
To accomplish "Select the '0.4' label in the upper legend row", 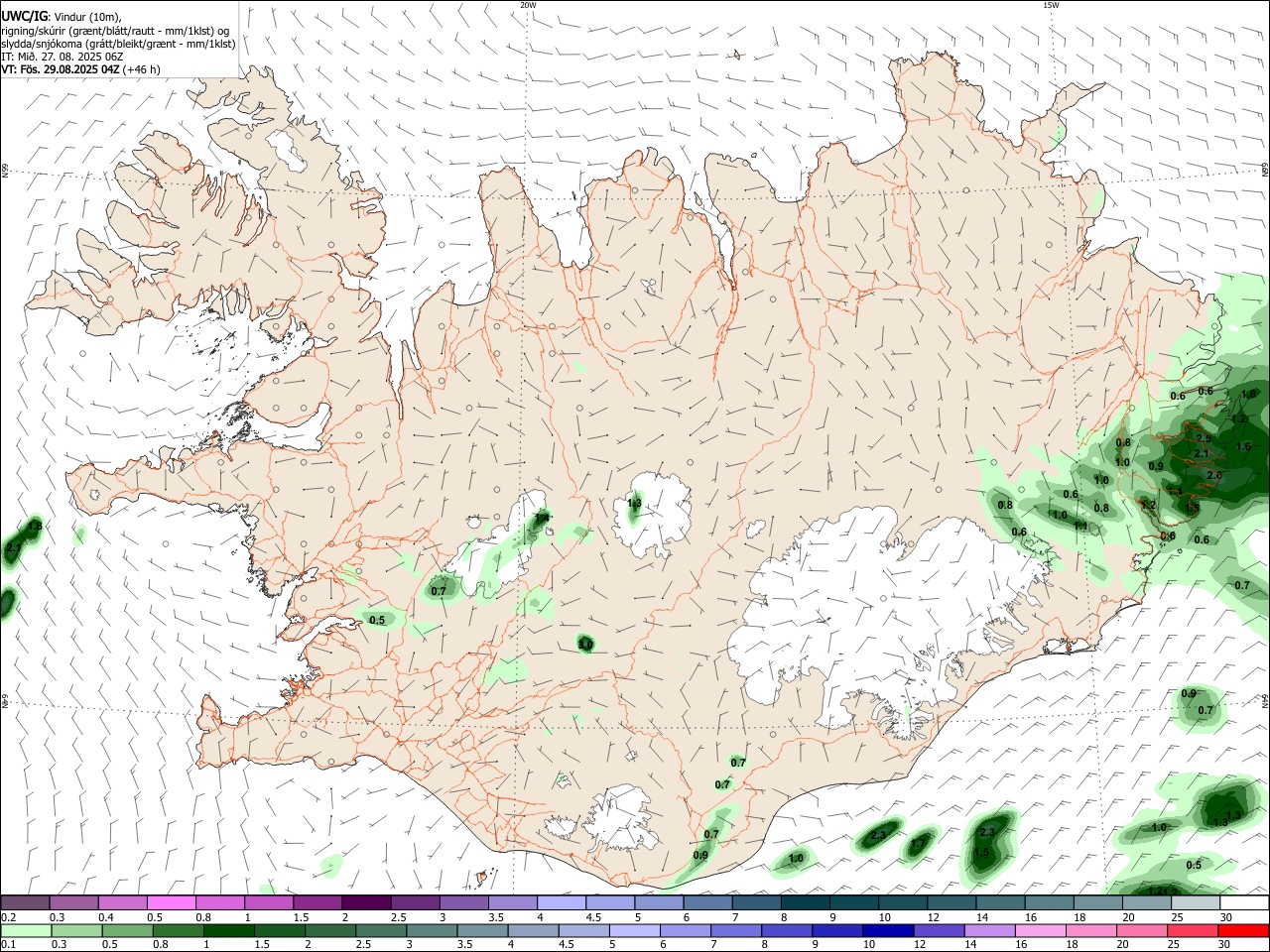I will pyautogui.click(x=106, y=917).
